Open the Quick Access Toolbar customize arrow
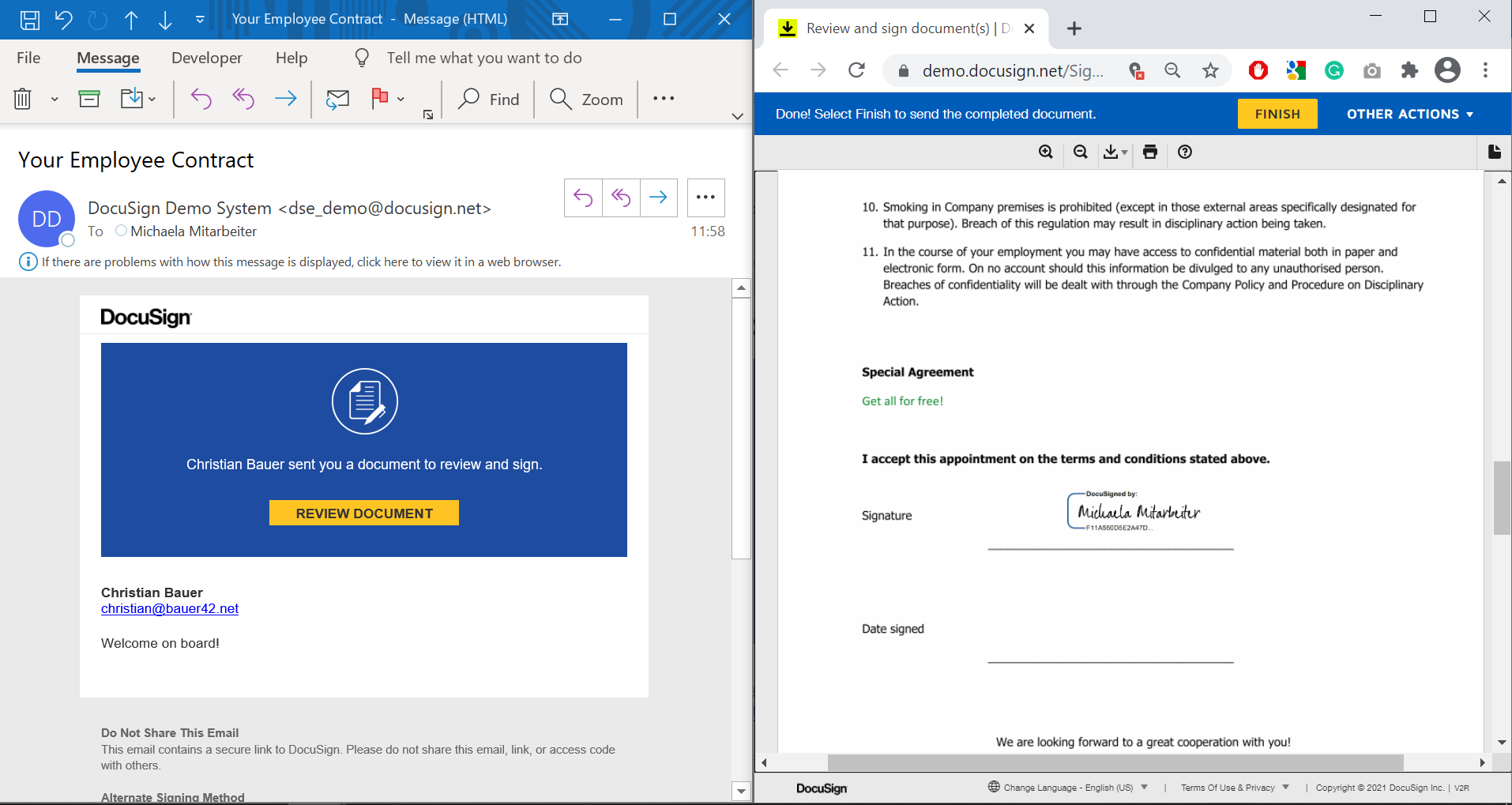Screen dimensions: 1512x805 tap(200, 20)
